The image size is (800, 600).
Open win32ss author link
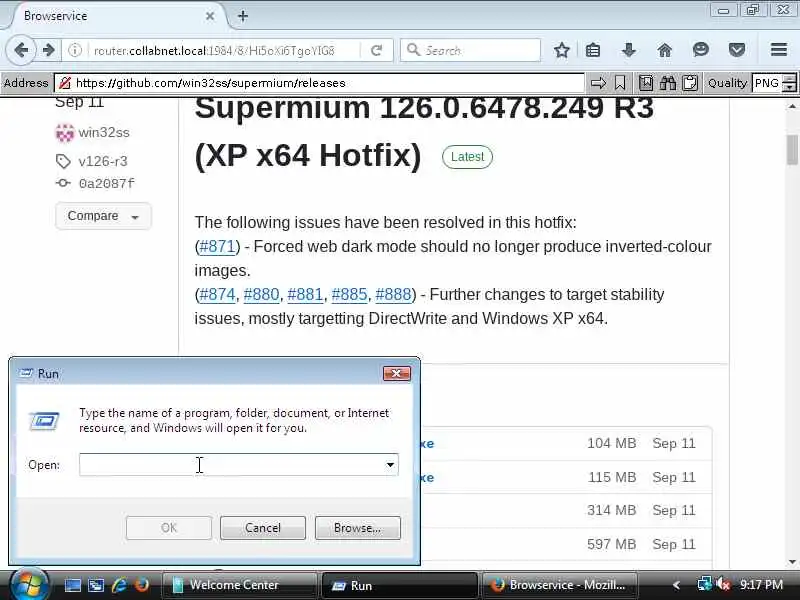[104, 133]
